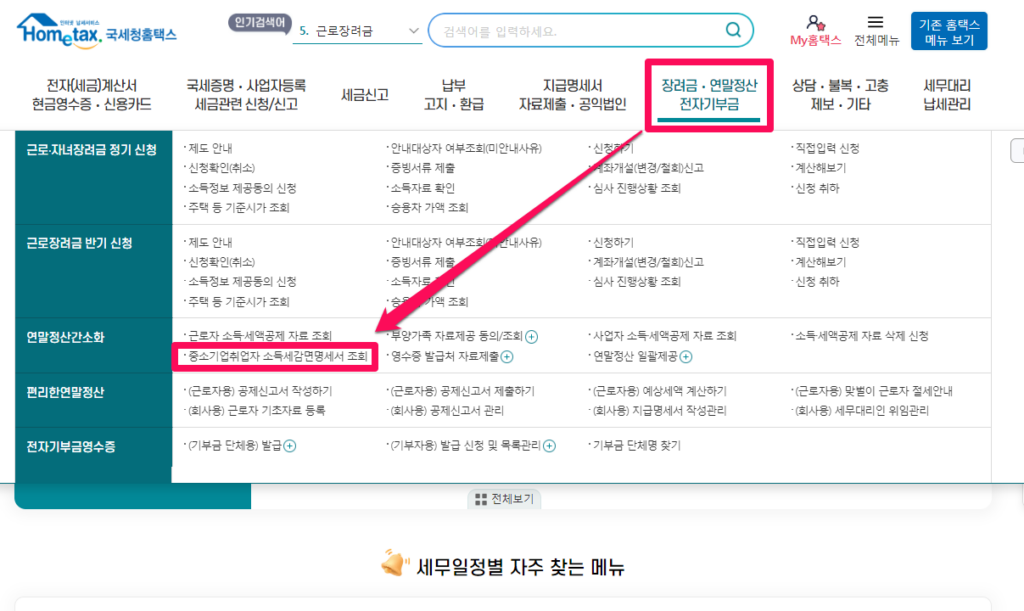Click the search magnifier icon
The width and height of the screenshot is (1024, 611).
[x=733, y=30]
